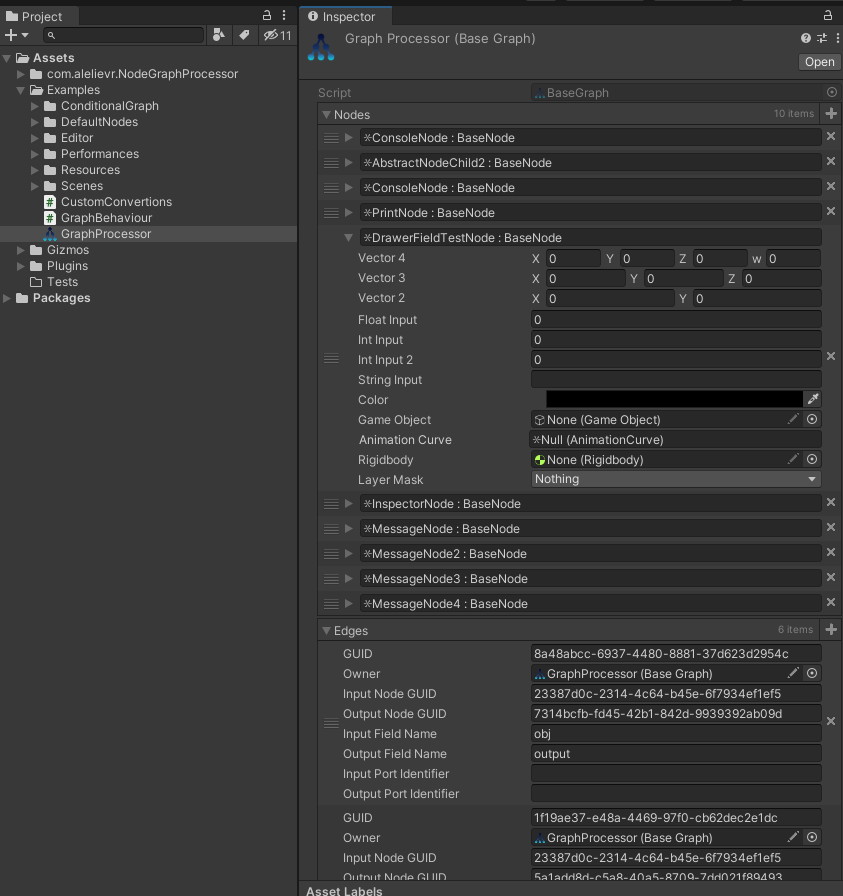The width and height of the screenshot is (843, 896).
Task: Switch to the Inspector tab
Action: [345, 16]
